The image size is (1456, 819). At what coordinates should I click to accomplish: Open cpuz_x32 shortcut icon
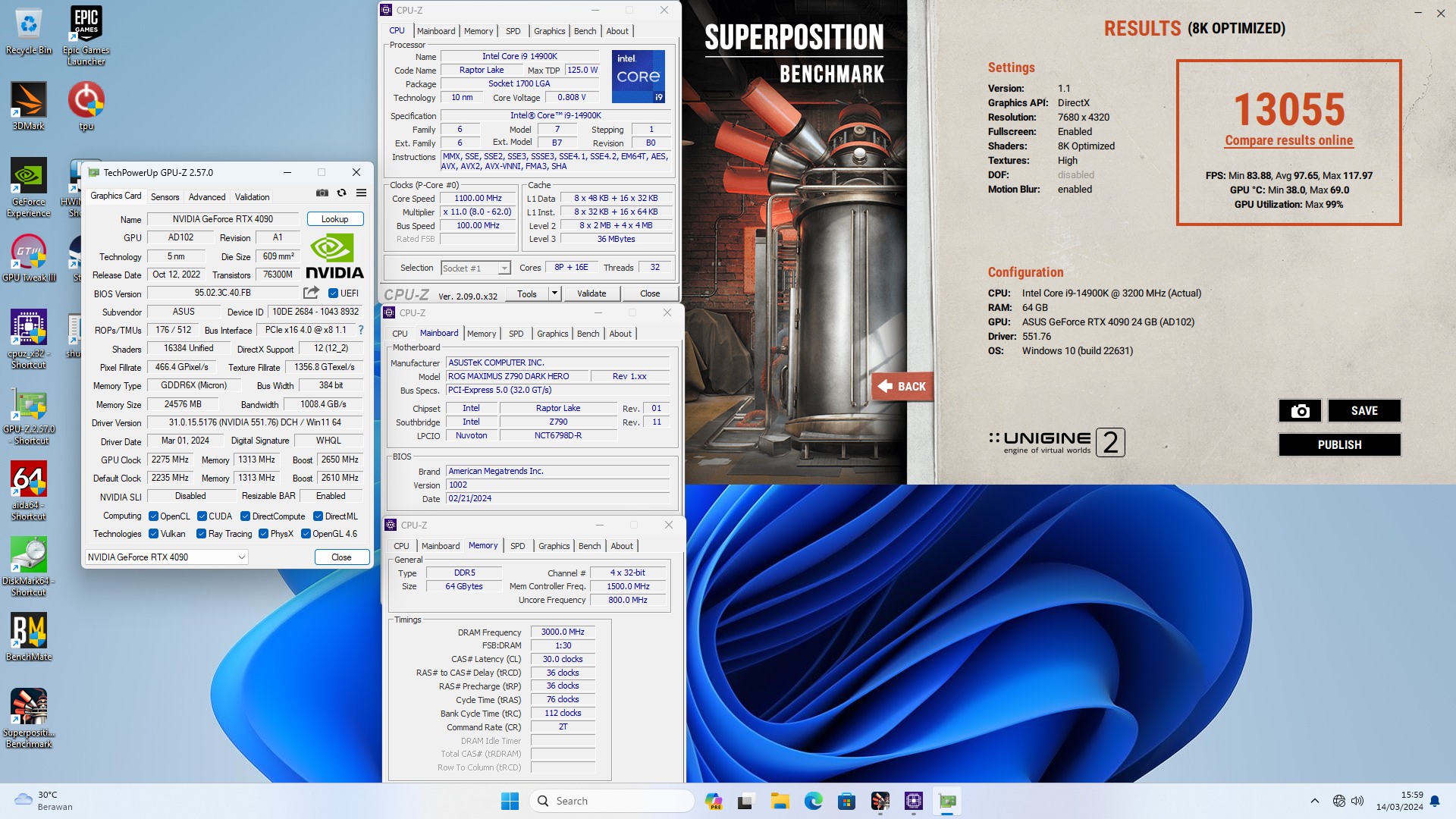point(29,339)
